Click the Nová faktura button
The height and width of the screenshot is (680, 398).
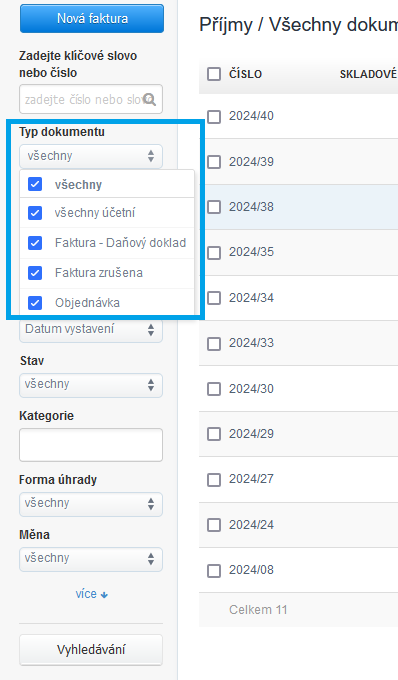pos(92,19)
